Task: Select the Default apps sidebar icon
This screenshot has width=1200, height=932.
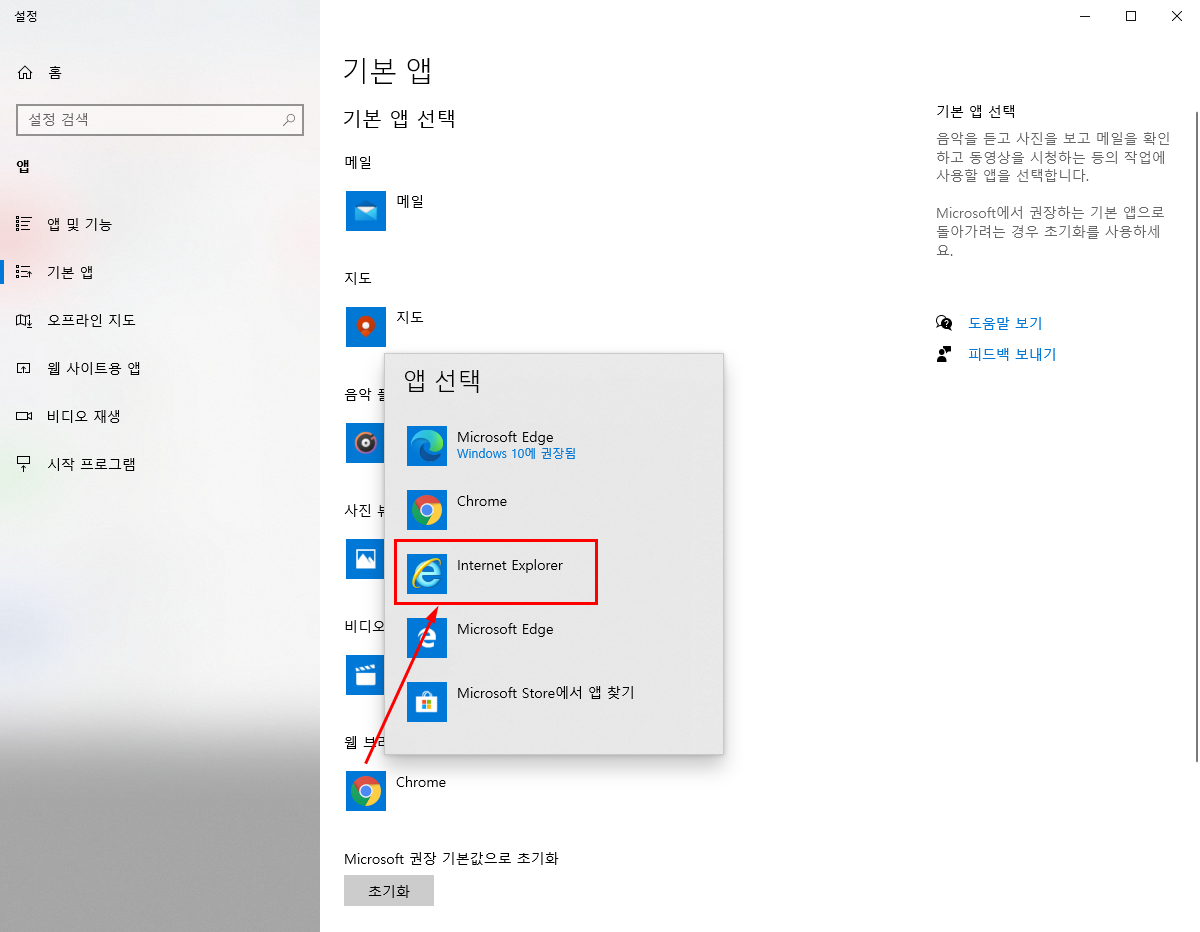Action: click(25, 272)
